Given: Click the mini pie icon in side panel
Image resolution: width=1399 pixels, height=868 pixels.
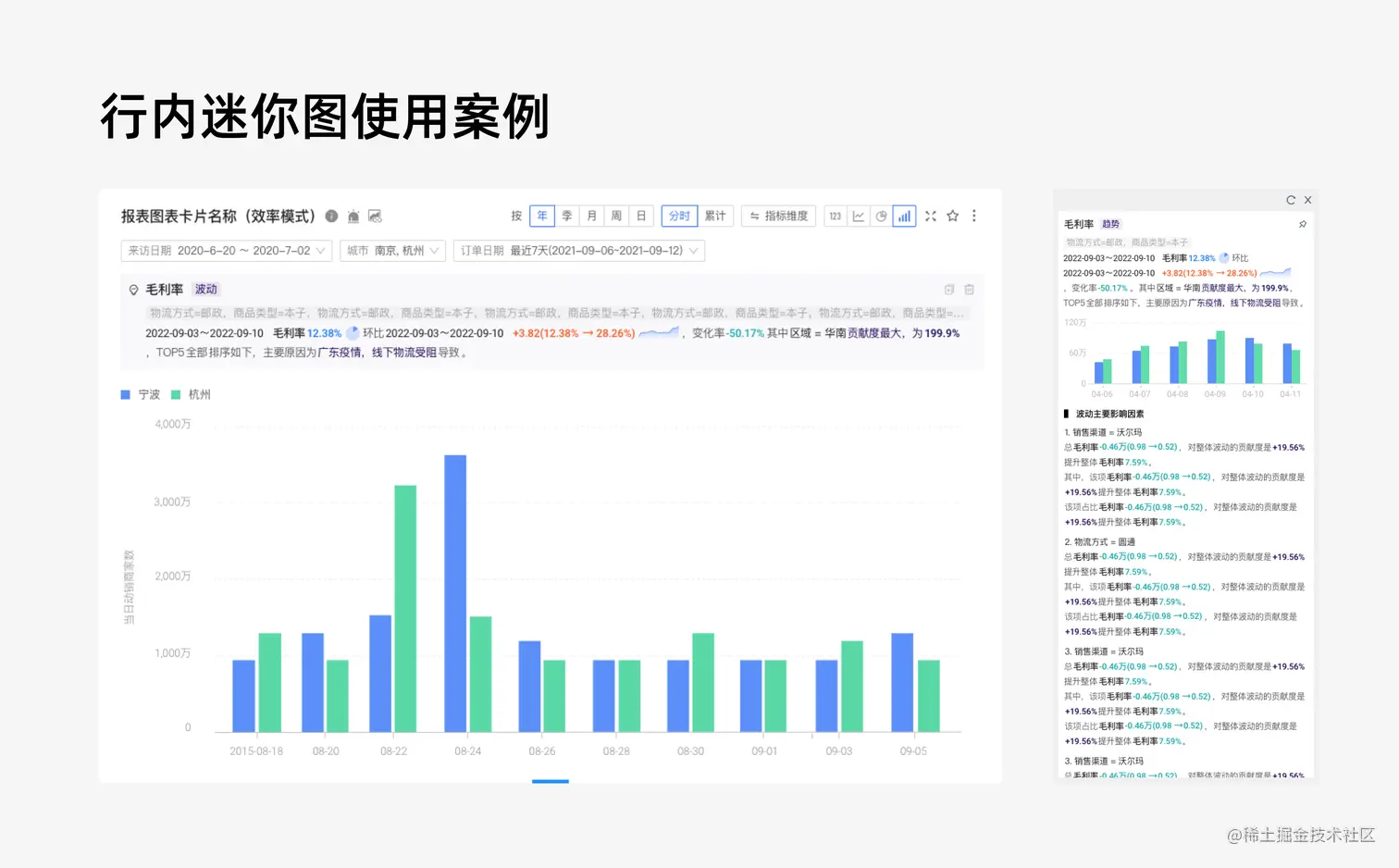Looking at the screenshot, I should [1224, 258].
